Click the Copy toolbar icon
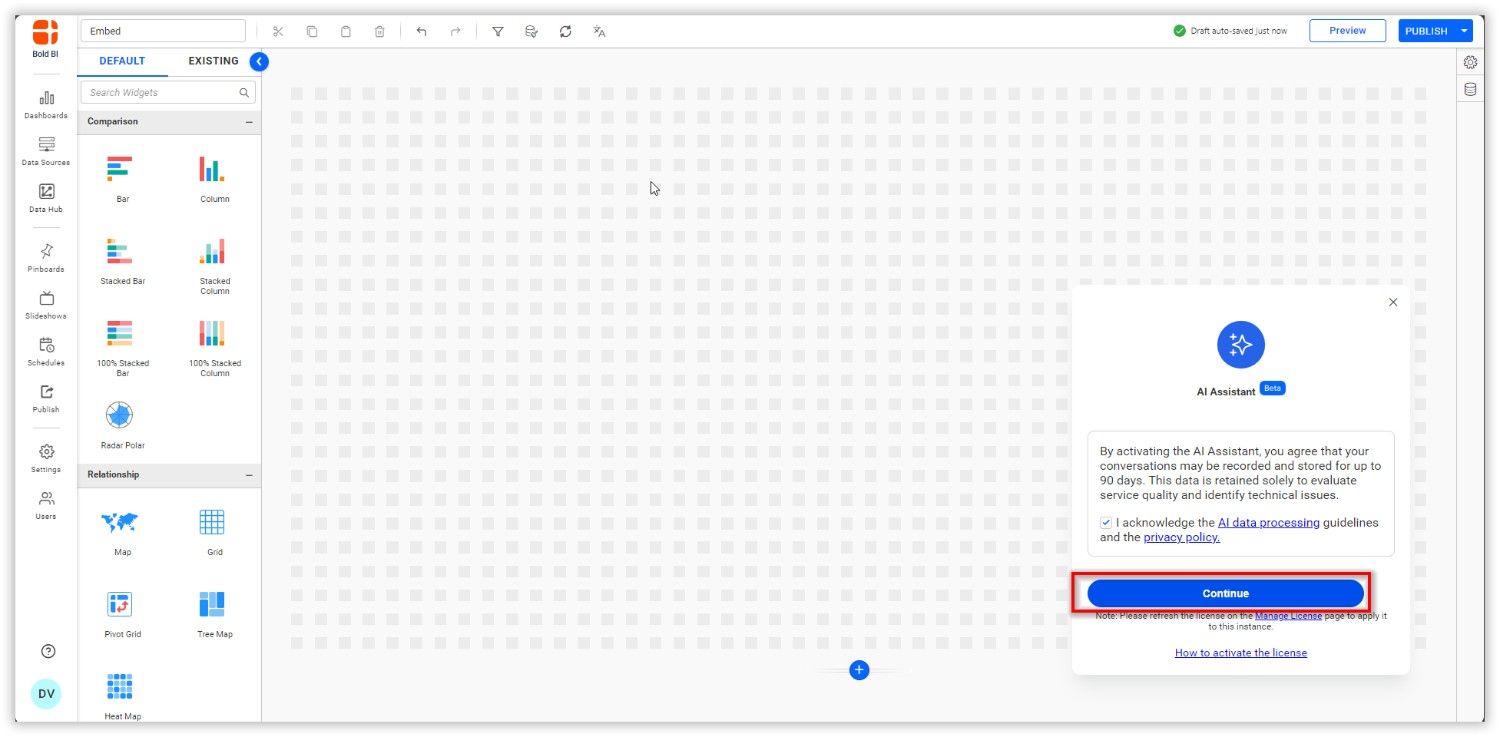This screenshot has height=737, width=1500. (312, 31)
